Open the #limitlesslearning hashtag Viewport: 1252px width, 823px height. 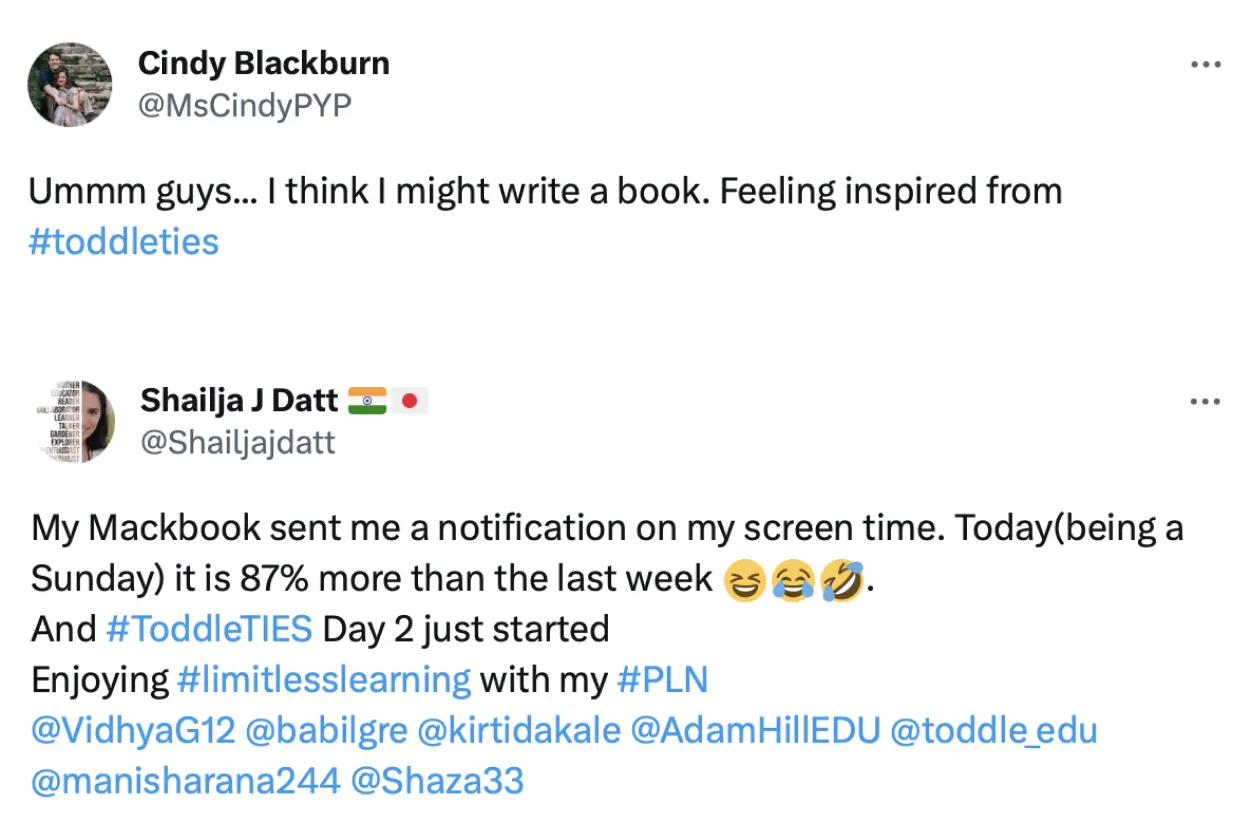(323, 680)
